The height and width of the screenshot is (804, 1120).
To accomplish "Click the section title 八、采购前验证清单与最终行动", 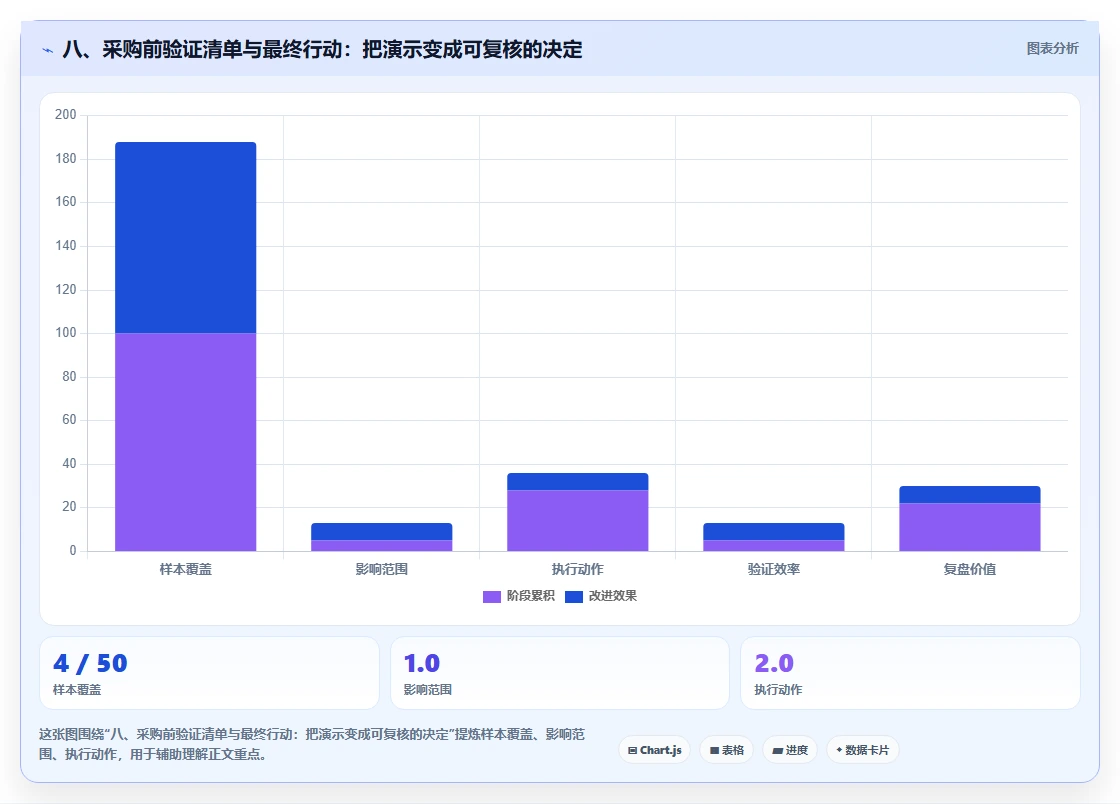I will (x=322, y=49).
